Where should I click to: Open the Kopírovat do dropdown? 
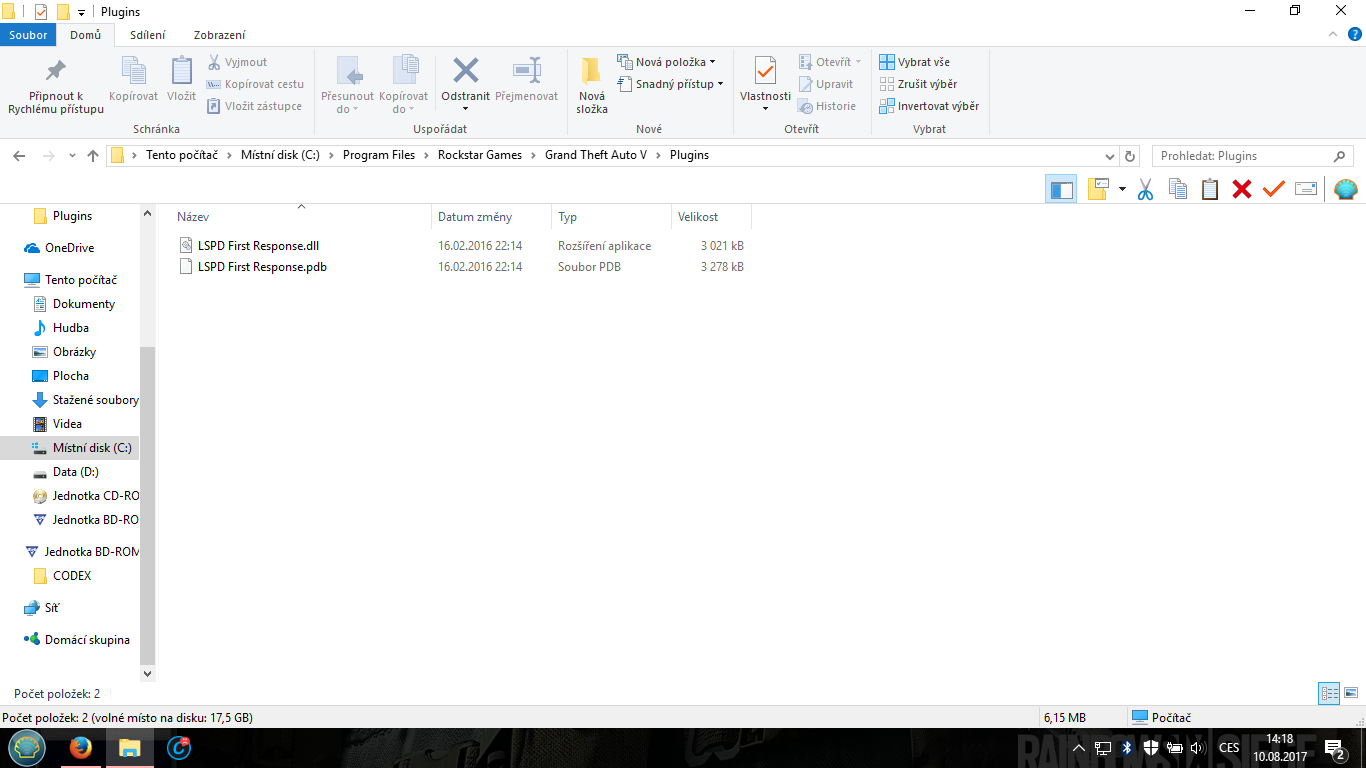coord(403,86)
